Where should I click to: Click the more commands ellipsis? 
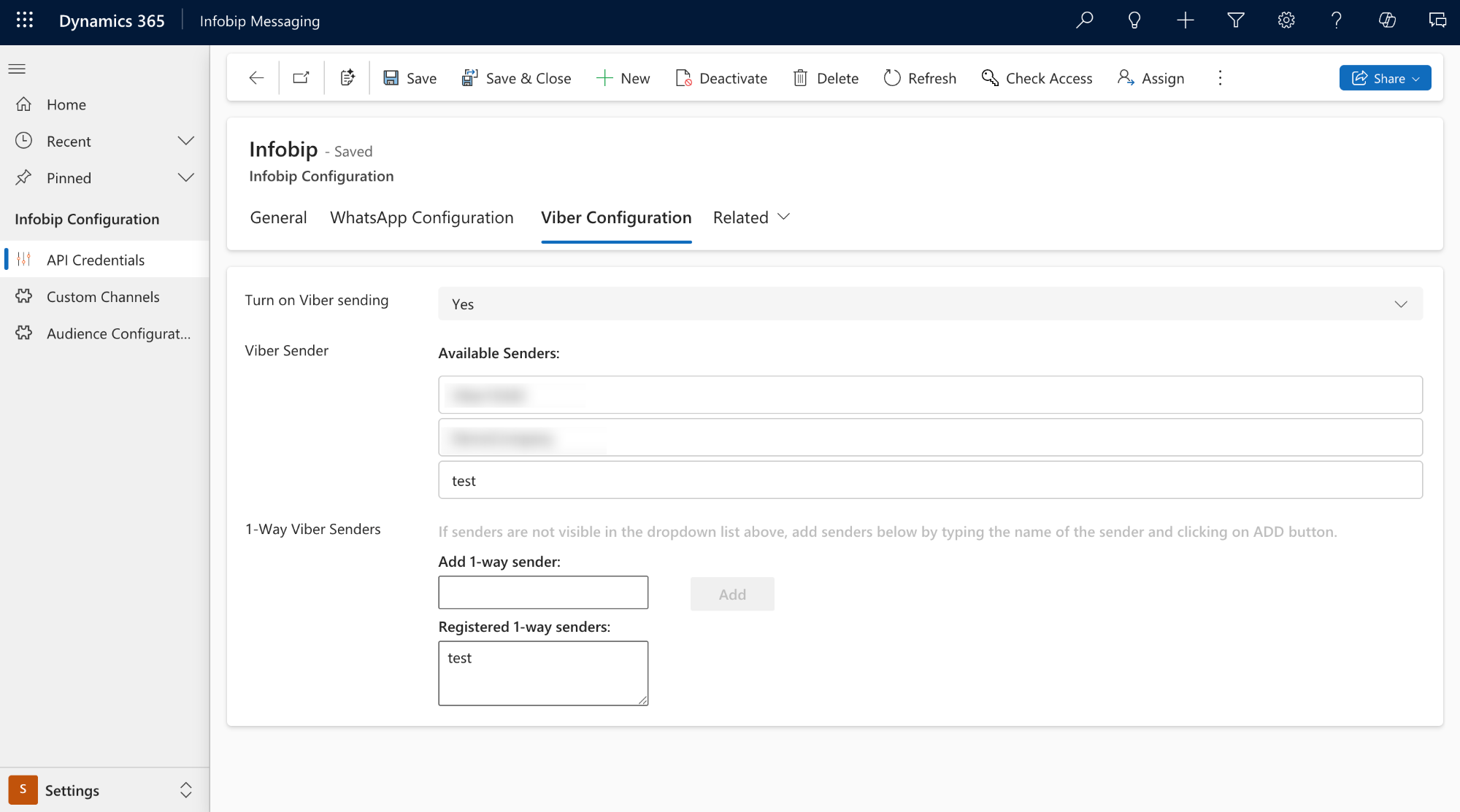(1220, 78)
